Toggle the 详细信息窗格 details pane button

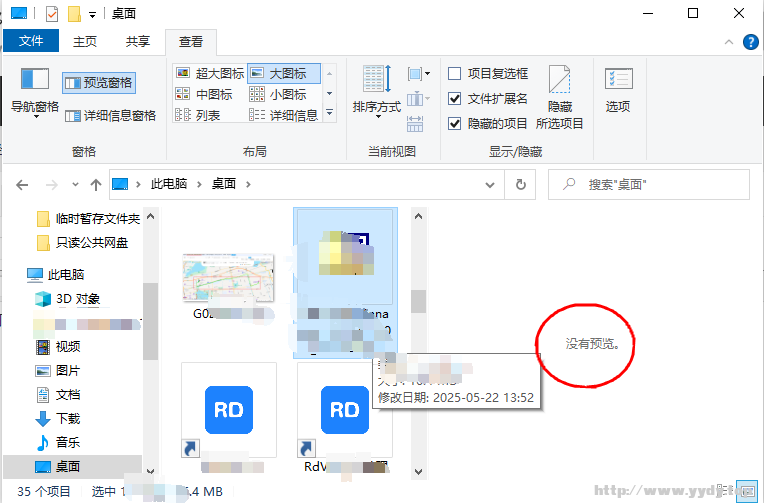pos(110,116)
